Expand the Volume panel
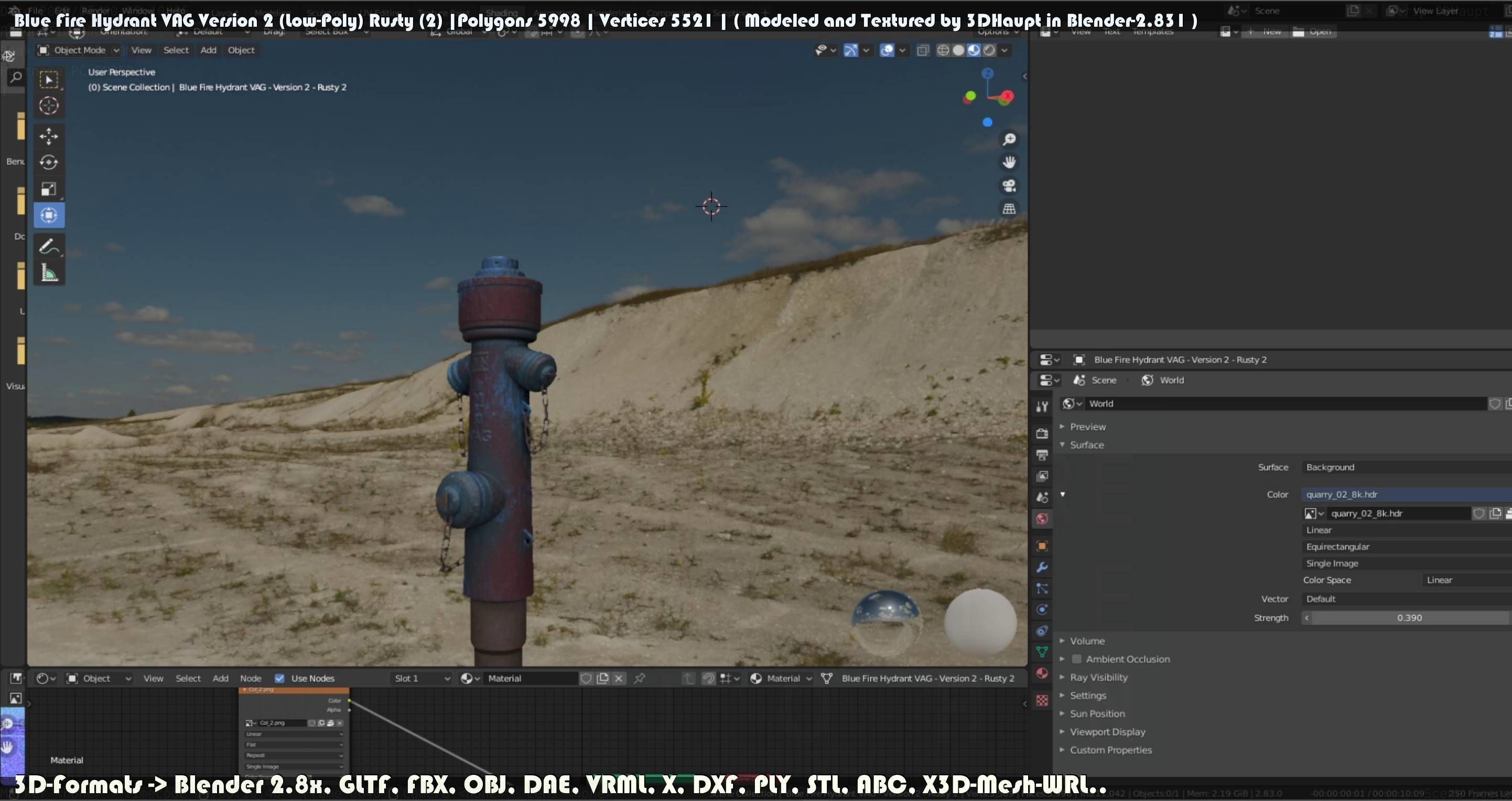This screenshot has height=801, width=1512. [1086, 641]
